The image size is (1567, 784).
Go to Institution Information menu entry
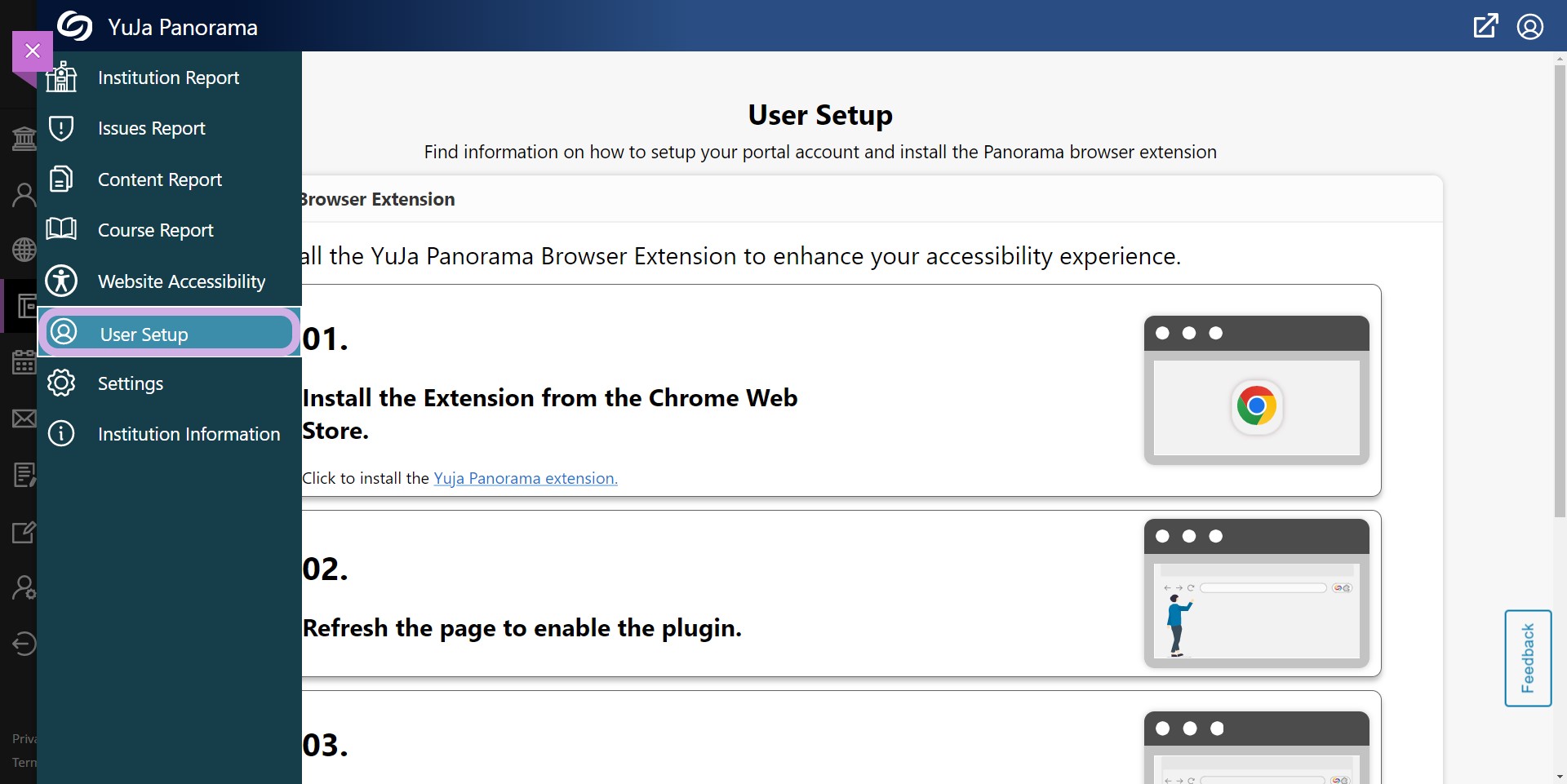(189, 434)
